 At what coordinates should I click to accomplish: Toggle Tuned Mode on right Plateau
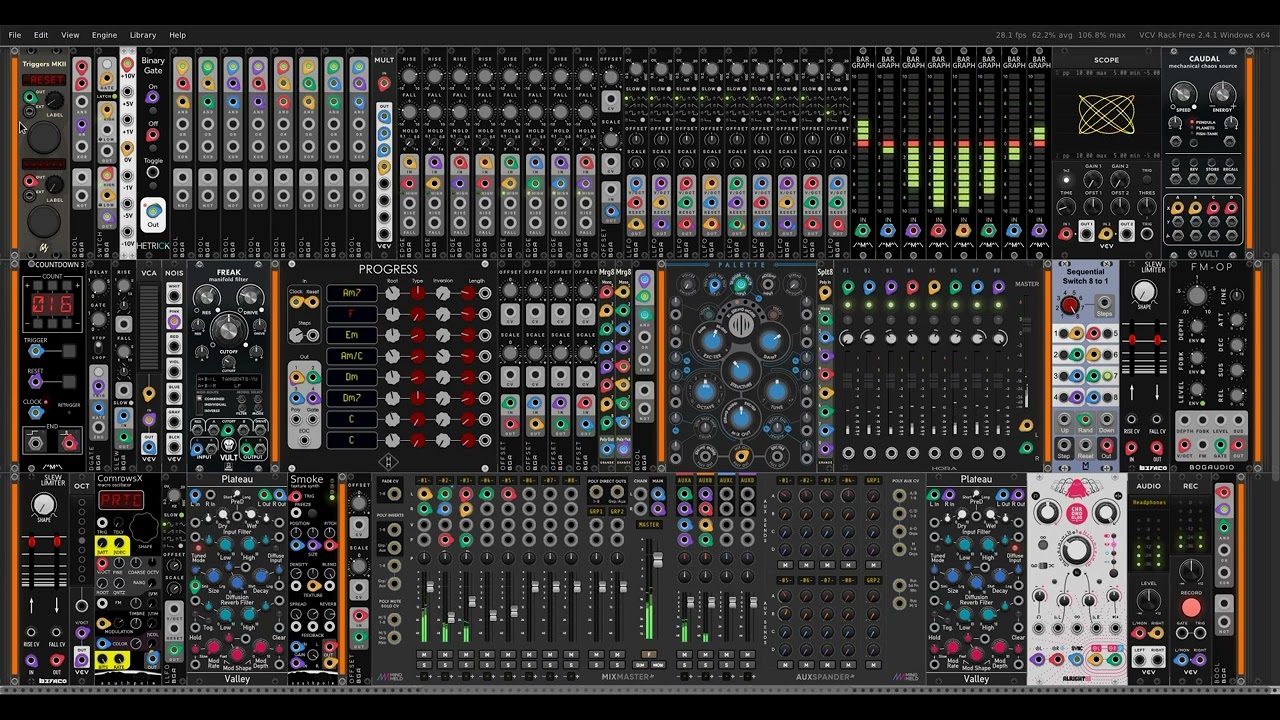pos(938,548)
